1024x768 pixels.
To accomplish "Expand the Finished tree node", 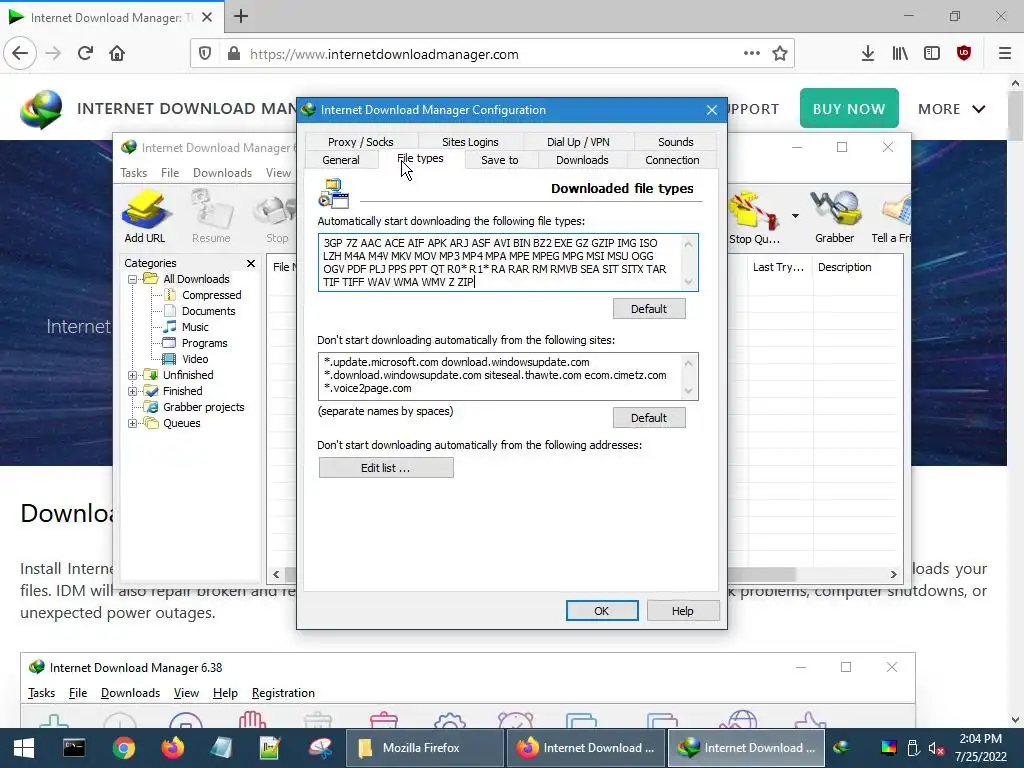I will [x=133, y=391].
